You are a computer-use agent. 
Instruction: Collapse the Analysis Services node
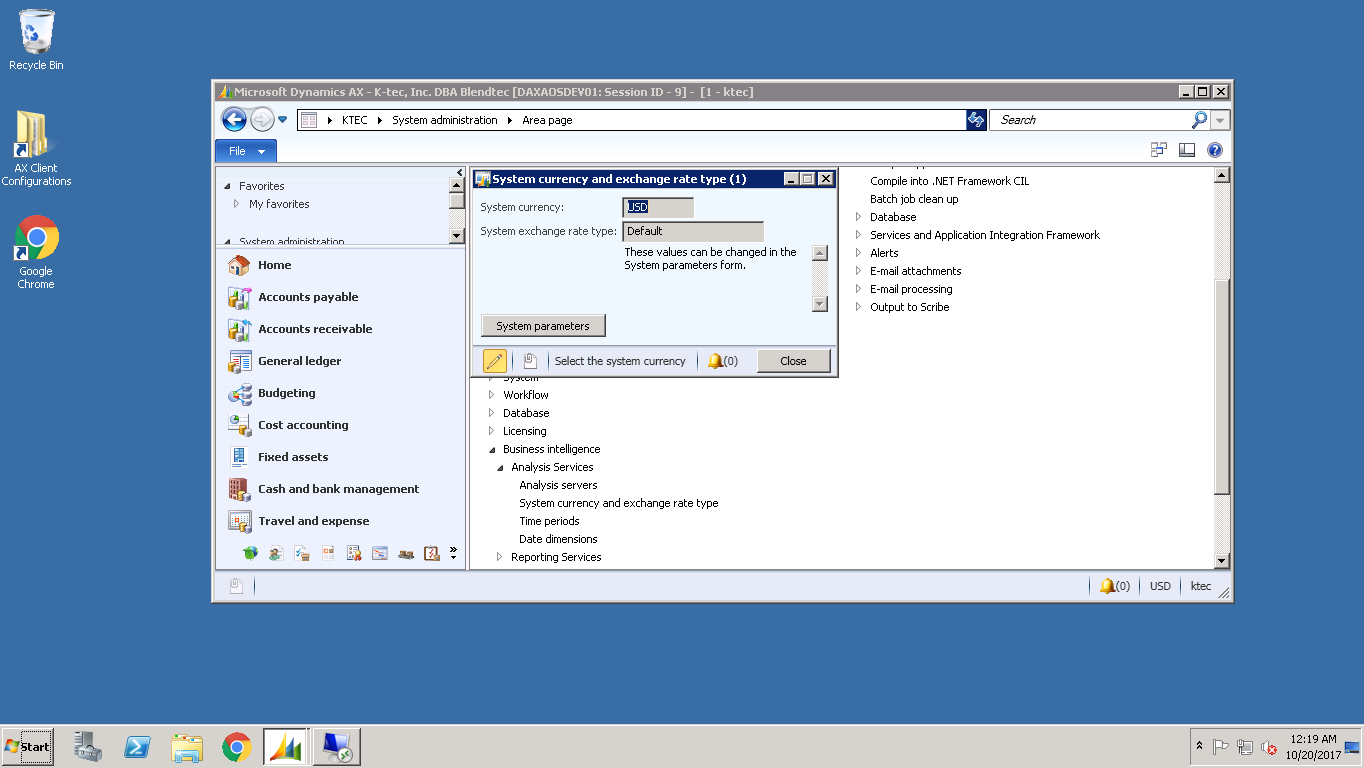pos(500,468)
